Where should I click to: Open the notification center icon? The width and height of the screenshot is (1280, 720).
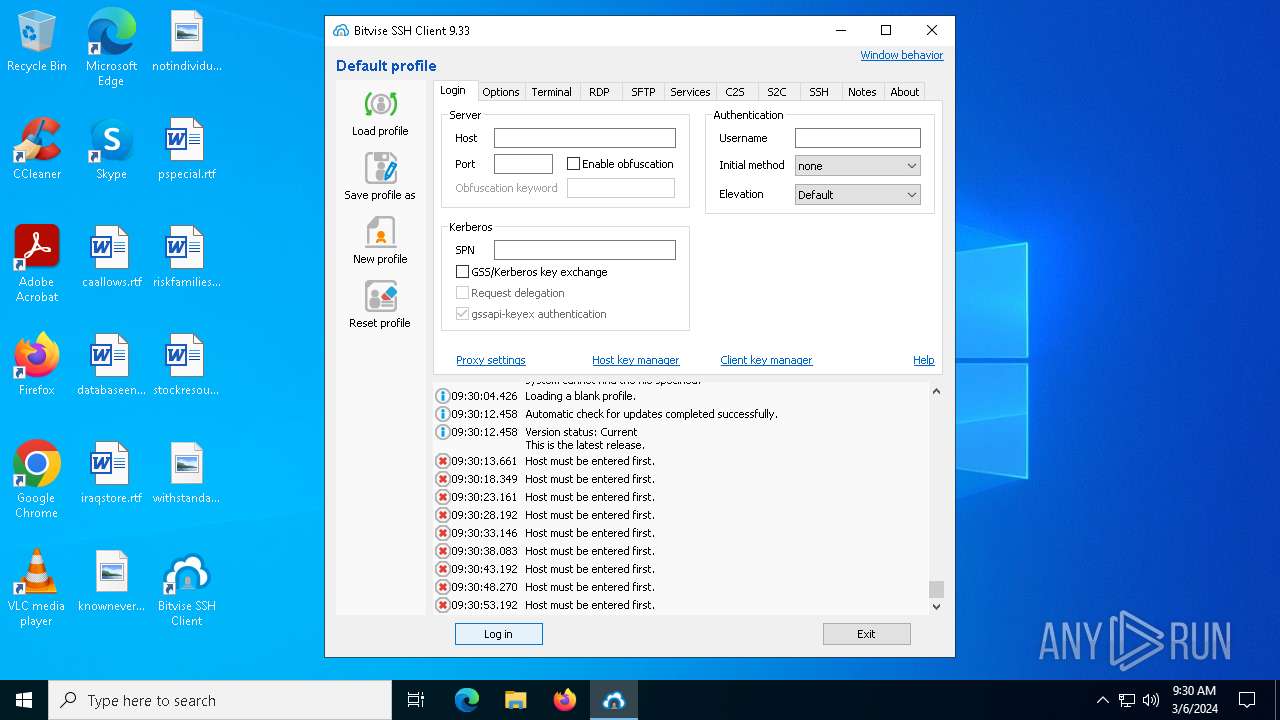(1247, 700)
